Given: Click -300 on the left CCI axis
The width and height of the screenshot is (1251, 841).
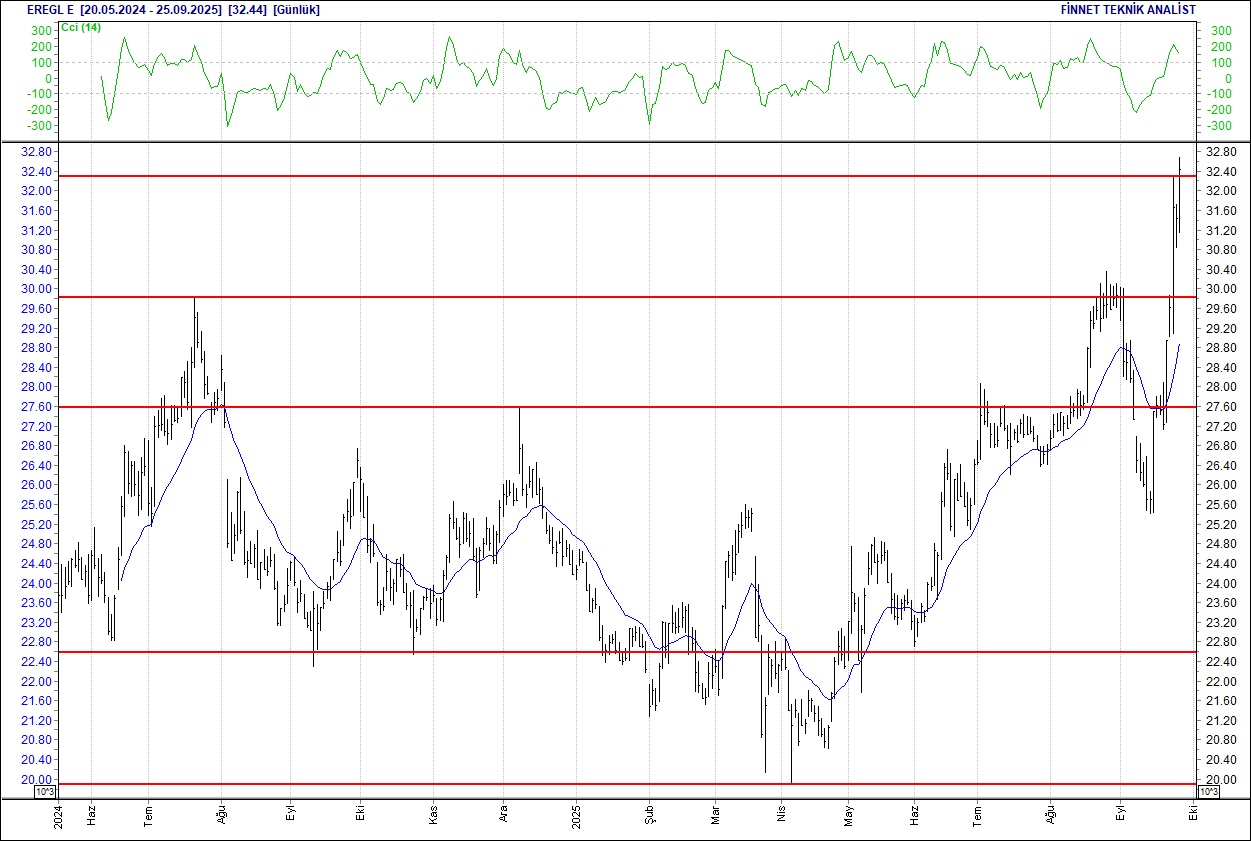Looking at the screenshot, I should pyautogui.click(x=40, y=126).
